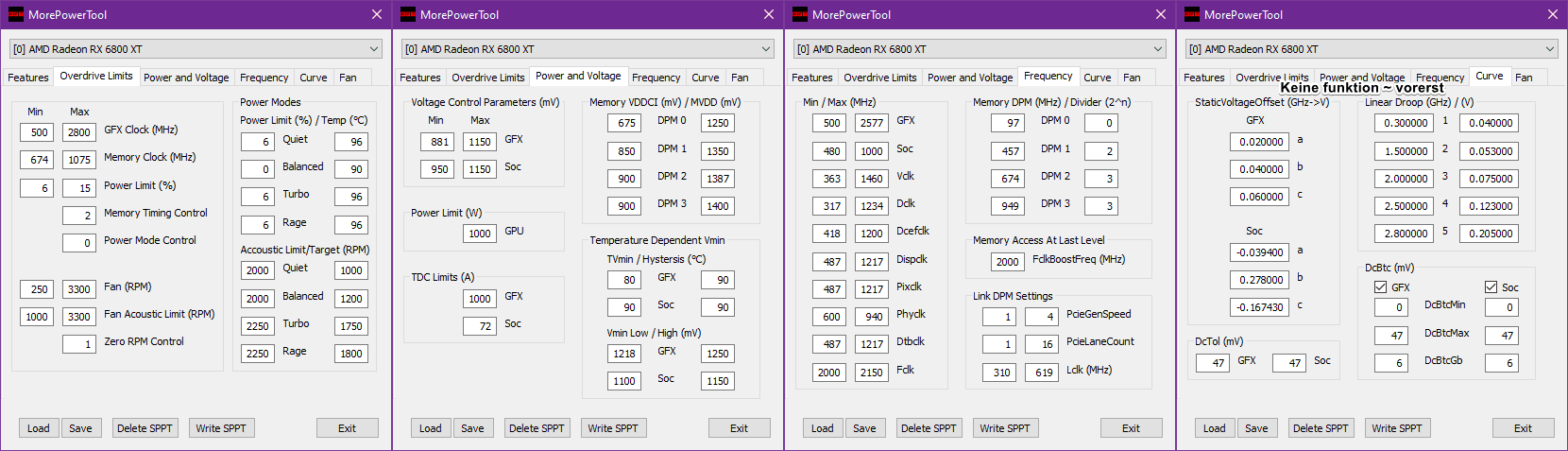
Task: Click the MorePowerTool app icon in the Overdrive Limits window
Action: [x=15, y=14]
